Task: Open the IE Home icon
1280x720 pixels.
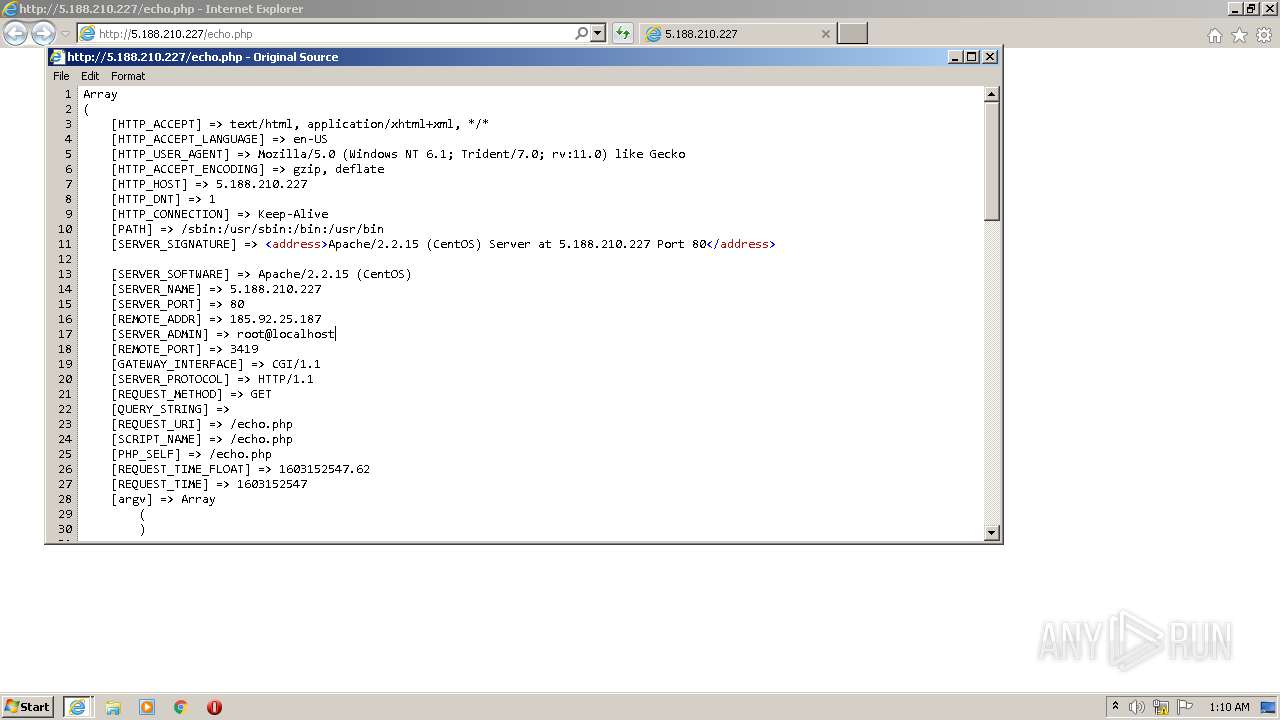Action: tap(1214, 35)
